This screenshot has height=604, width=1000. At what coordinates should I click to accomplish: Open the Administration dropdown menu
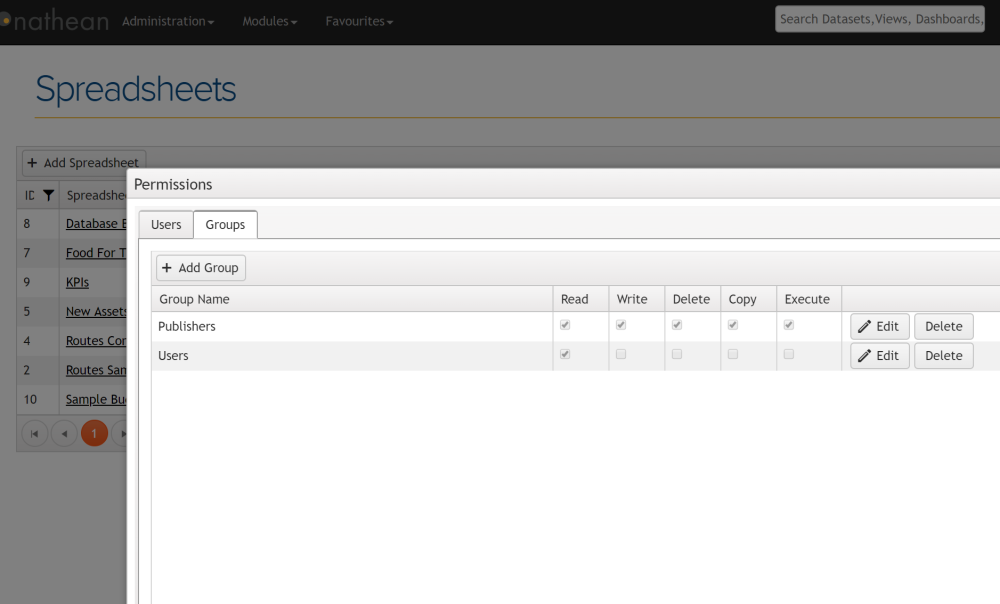tap(167, 20)
